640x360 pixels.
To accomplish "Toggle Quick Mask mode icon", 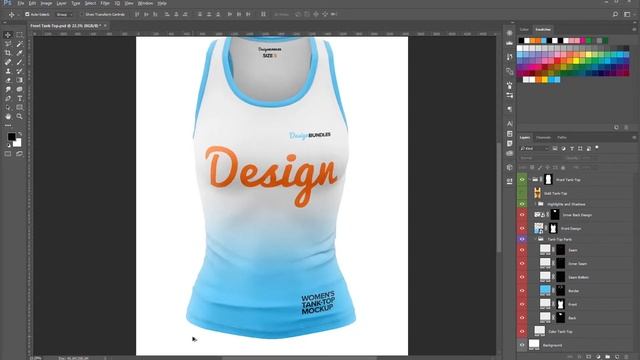I will [8, 154].
